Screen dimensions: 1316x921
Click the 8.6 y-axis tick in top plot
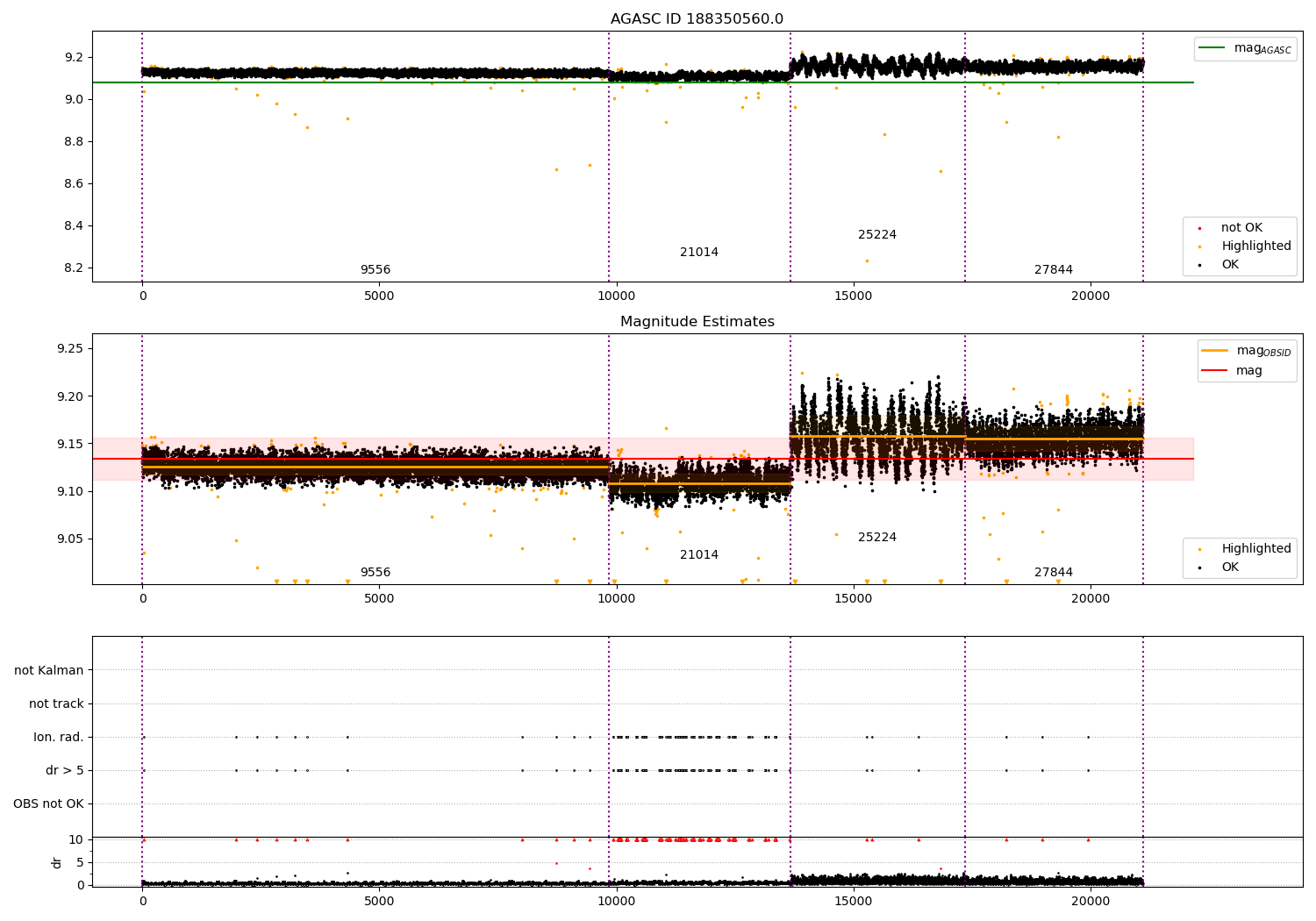pyautogui.click(x=75, y=184)
